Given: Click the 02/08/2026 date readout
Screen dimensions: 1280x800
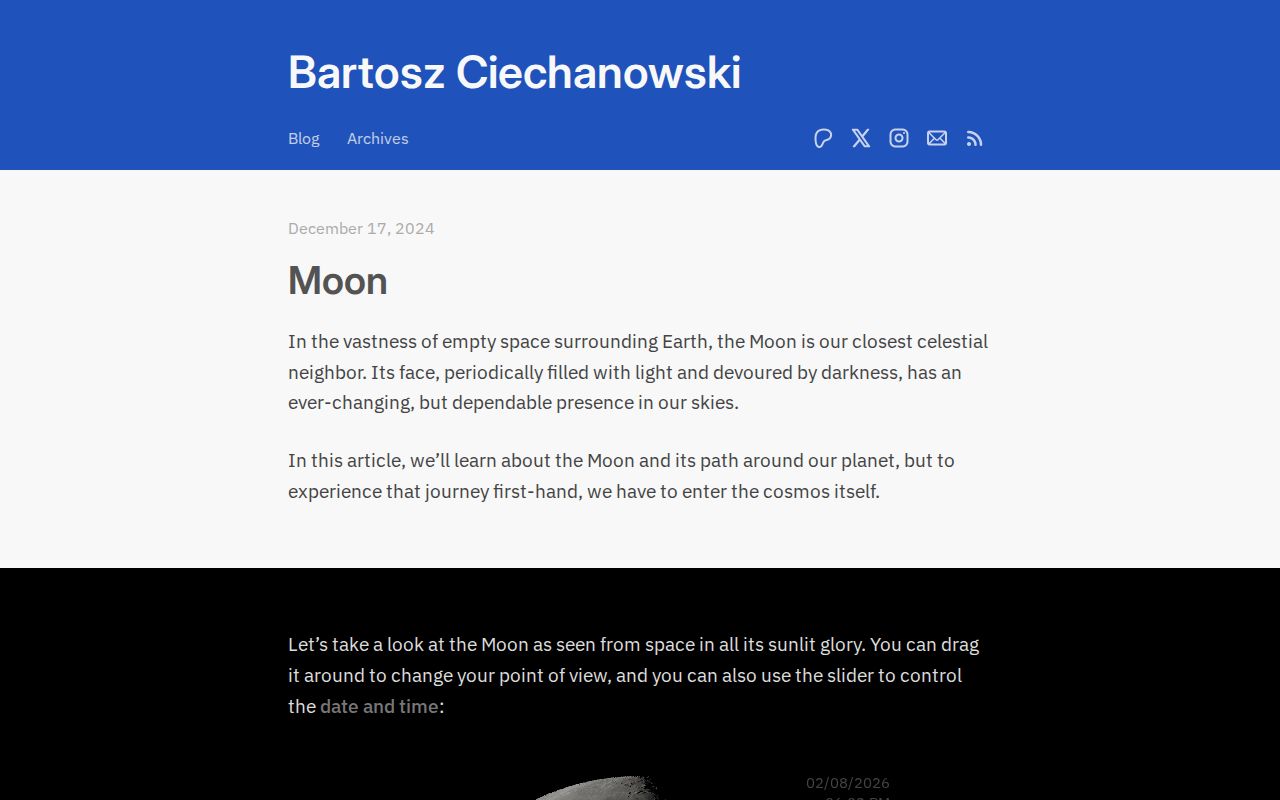Looking at the screenshot, I should 848,783.
